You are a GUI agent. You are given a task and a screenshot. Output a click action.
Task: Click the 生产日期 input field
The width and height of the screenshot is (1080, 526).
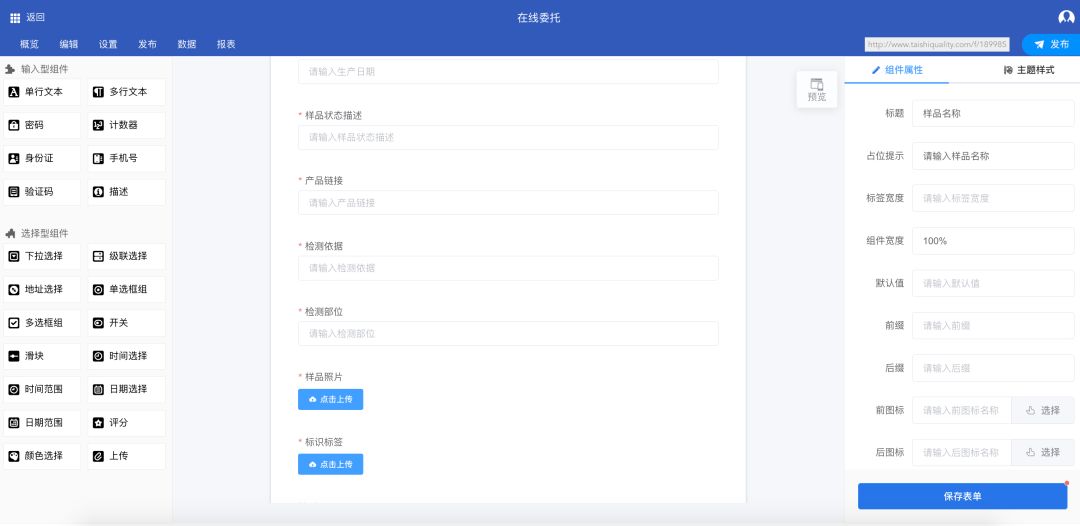508,72
